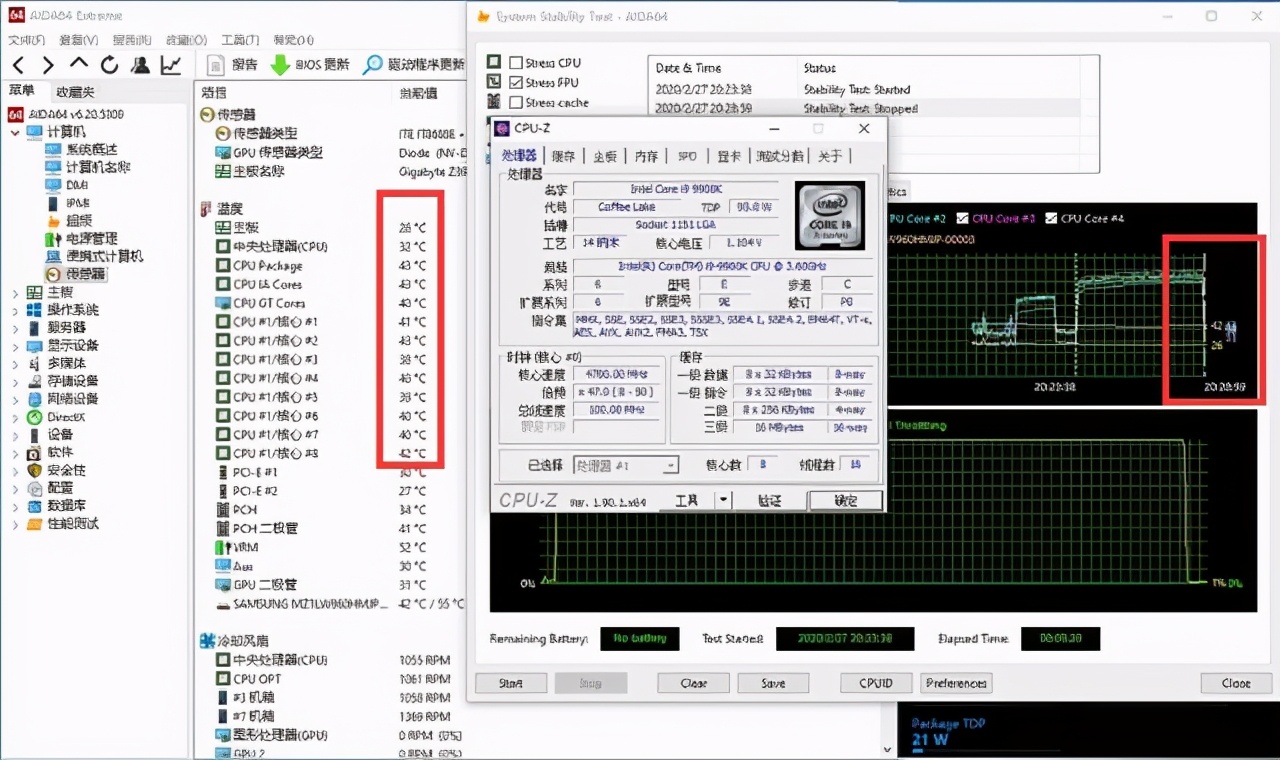Go back with AIDA64's left arrow icon
Screen dimensions: 1280x760
point(18,65)
